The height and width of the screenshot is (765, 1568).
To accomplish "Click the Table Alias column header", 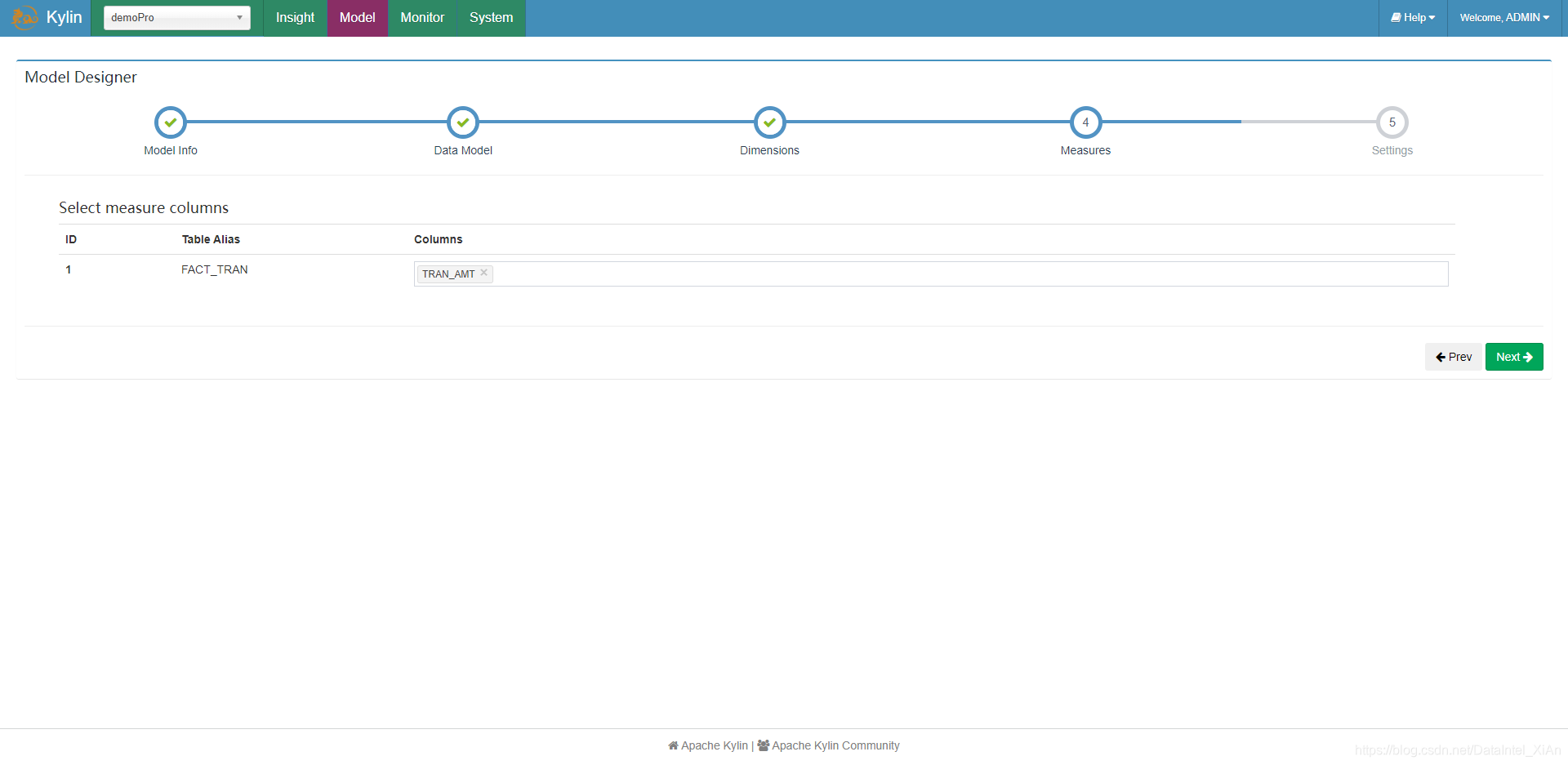I will (x=211, y=239).
